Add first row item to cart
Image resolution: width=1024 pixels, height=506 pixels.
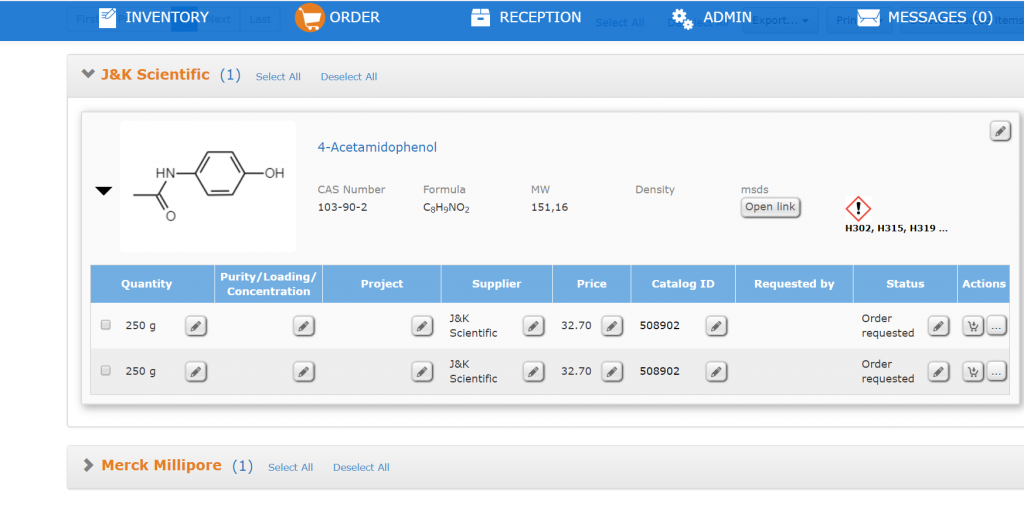coord(971,325)
